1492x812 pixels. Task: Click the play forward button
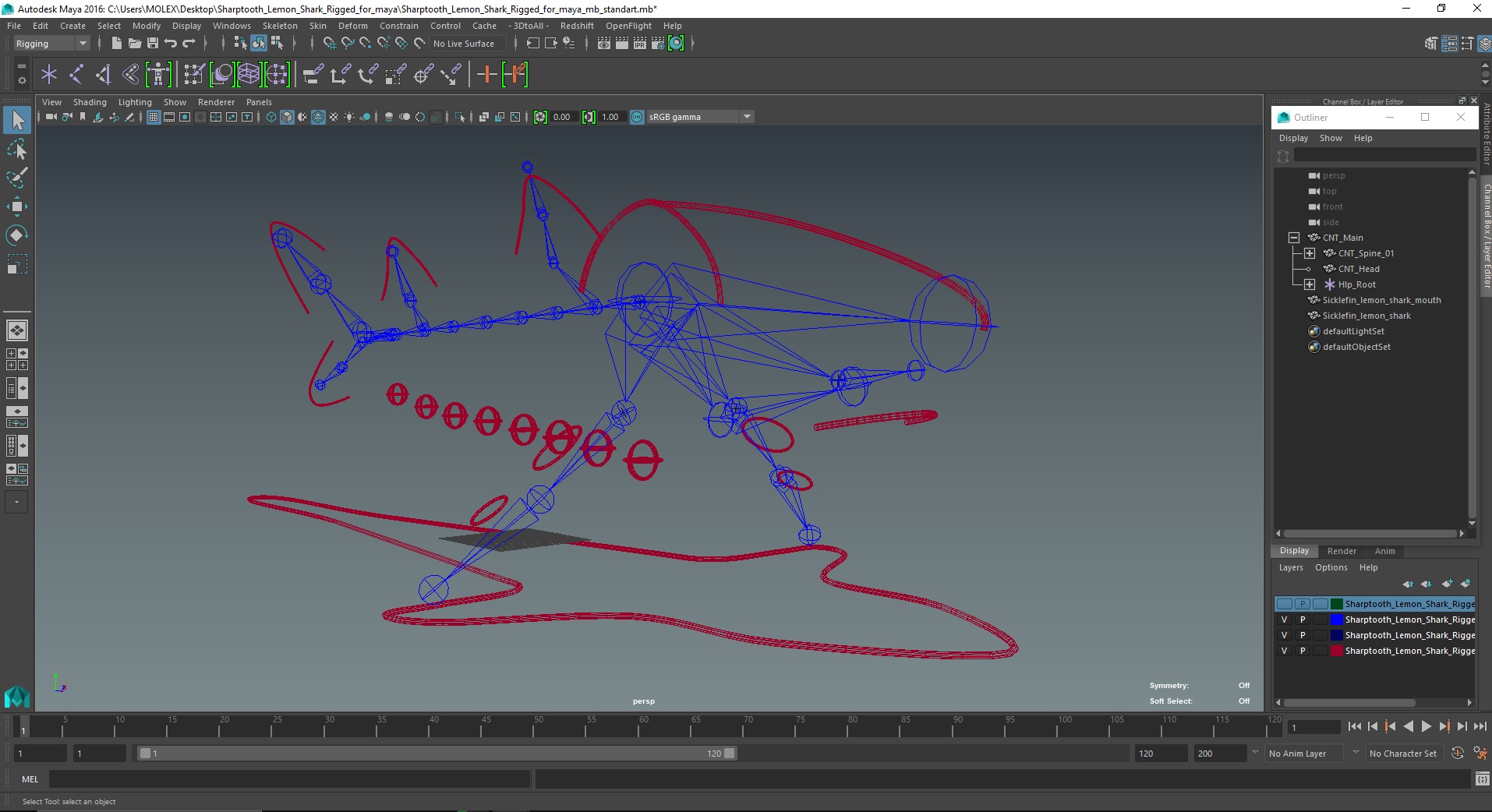pyautogui.click(x=1426, y=726)
